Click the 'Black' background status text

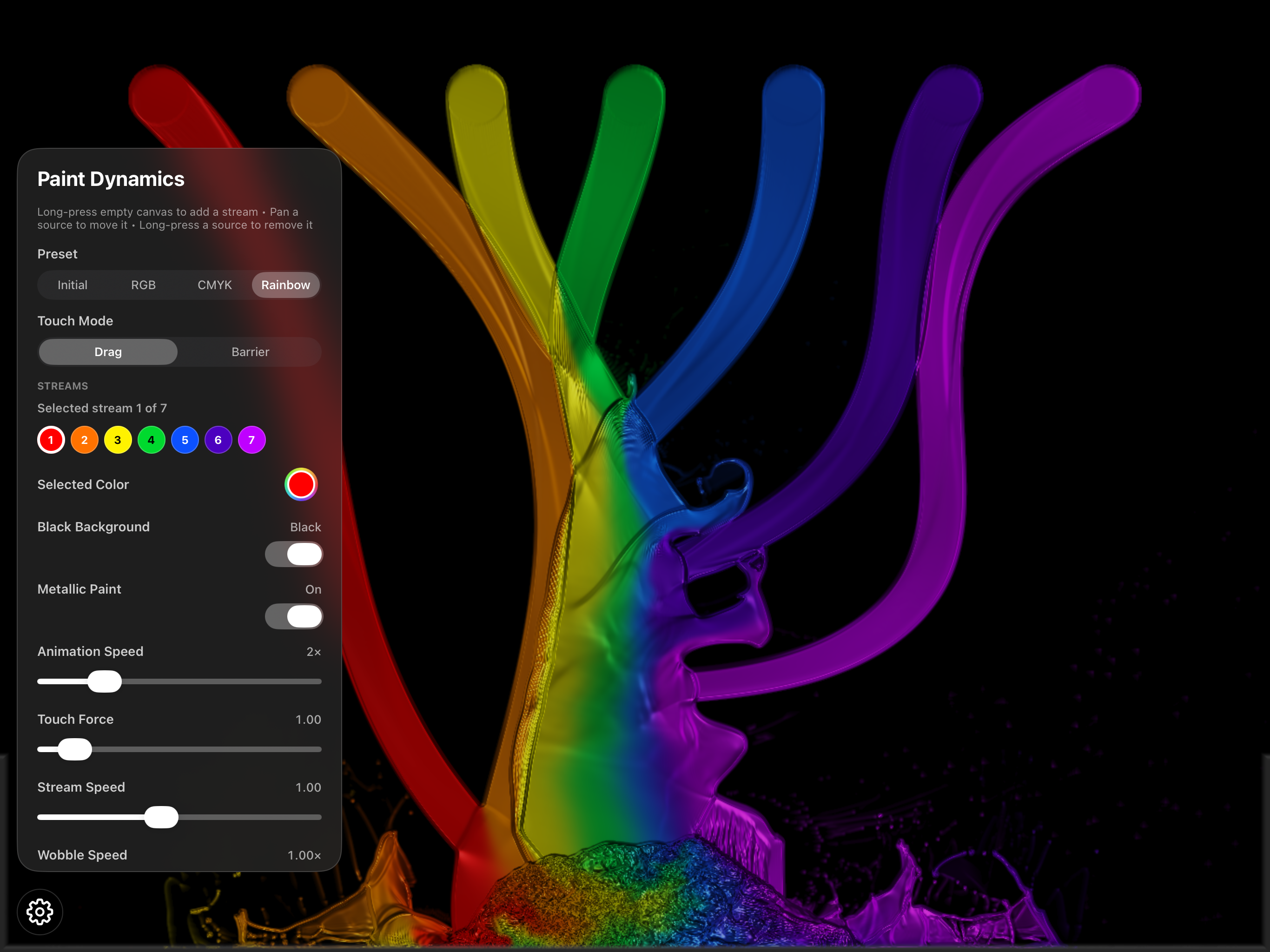click(305, 527)
